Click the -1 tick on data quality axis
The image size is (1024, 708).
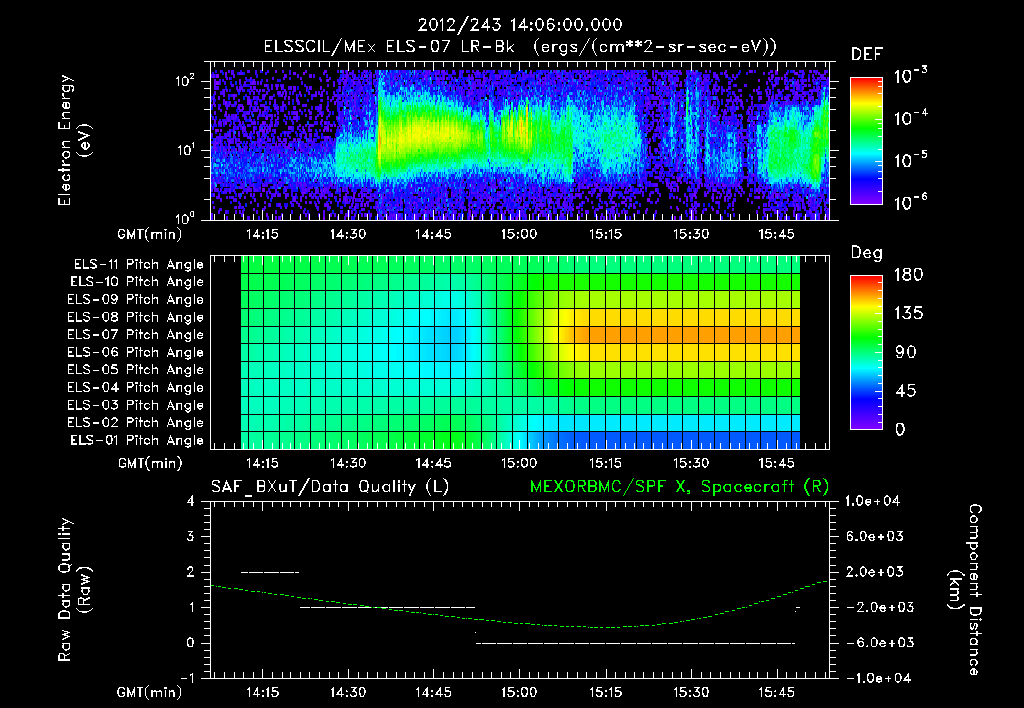point(187,678)
